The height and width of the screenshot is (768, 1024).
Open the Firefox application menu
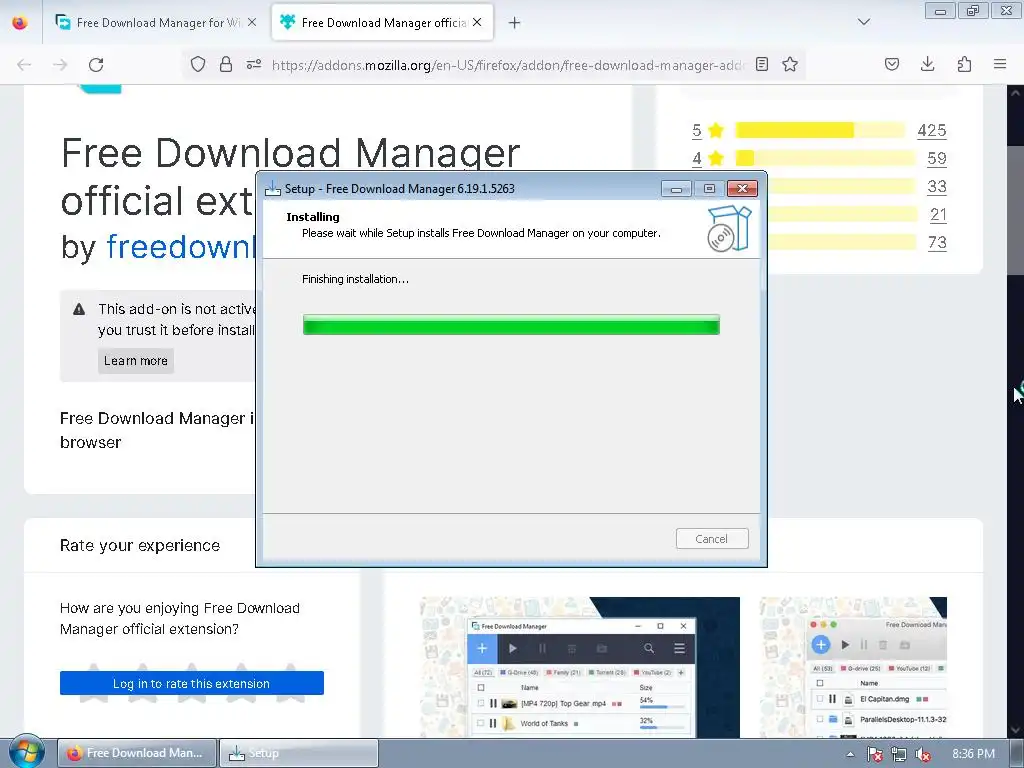pyautogui.click(x=1000, y=64)
